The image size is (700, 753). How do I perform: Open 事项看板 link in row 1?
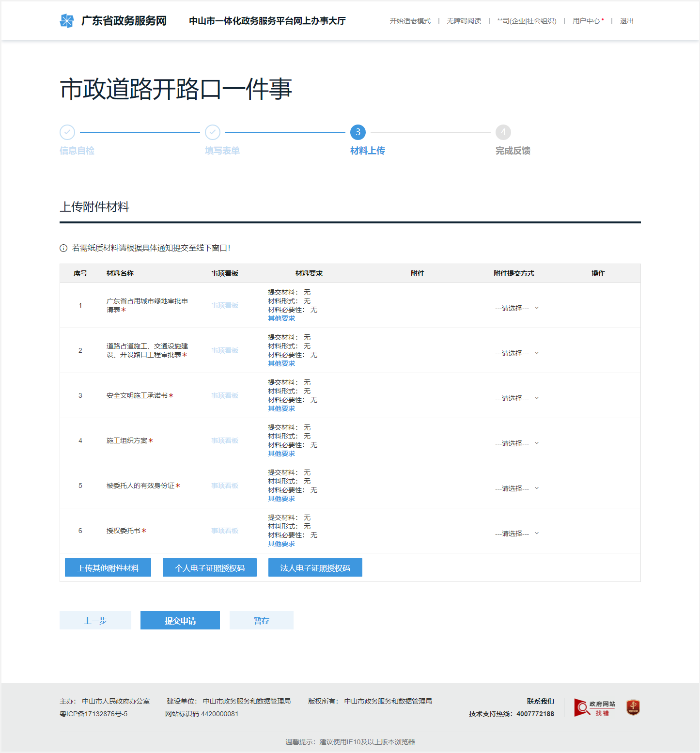coord(225,305)
